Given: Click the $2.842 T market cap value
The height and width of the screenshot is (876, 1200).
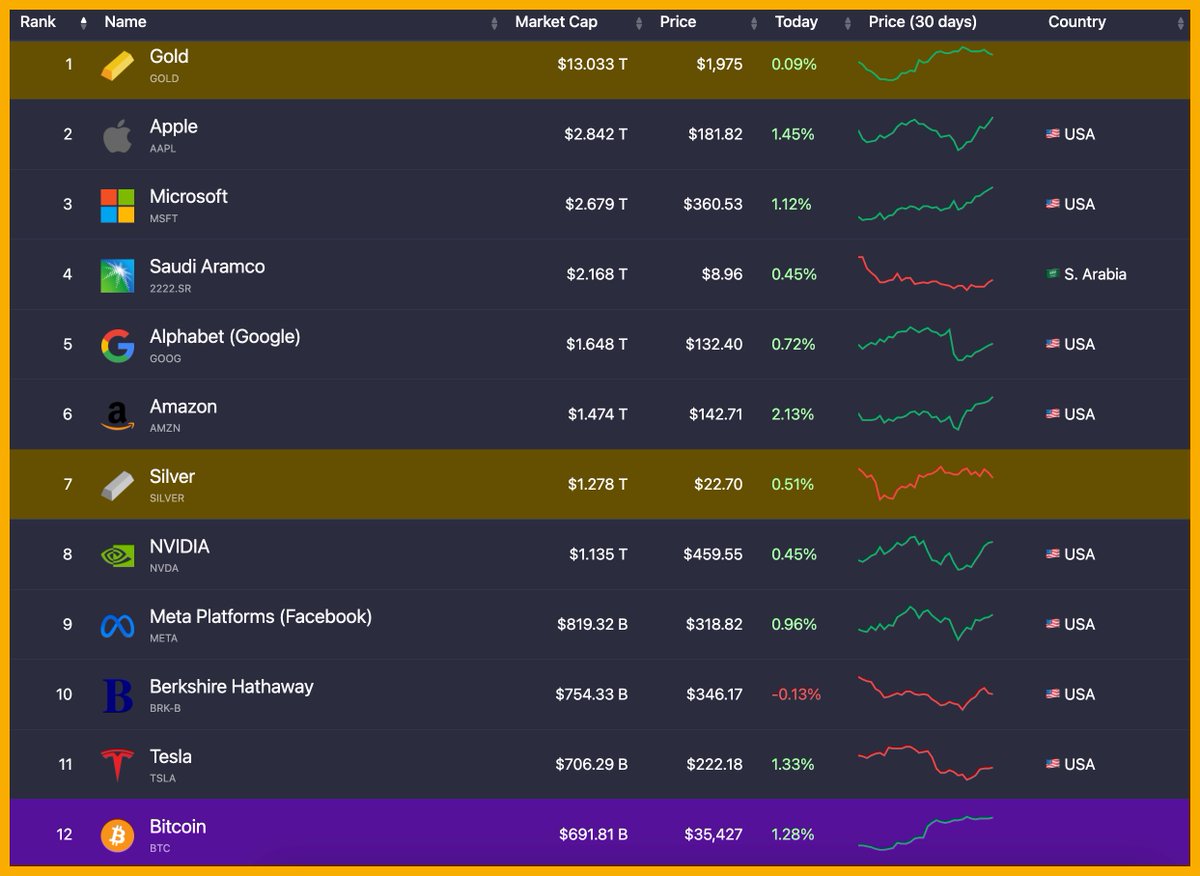Looking at the screenshot, I should (x=596, y=134).
